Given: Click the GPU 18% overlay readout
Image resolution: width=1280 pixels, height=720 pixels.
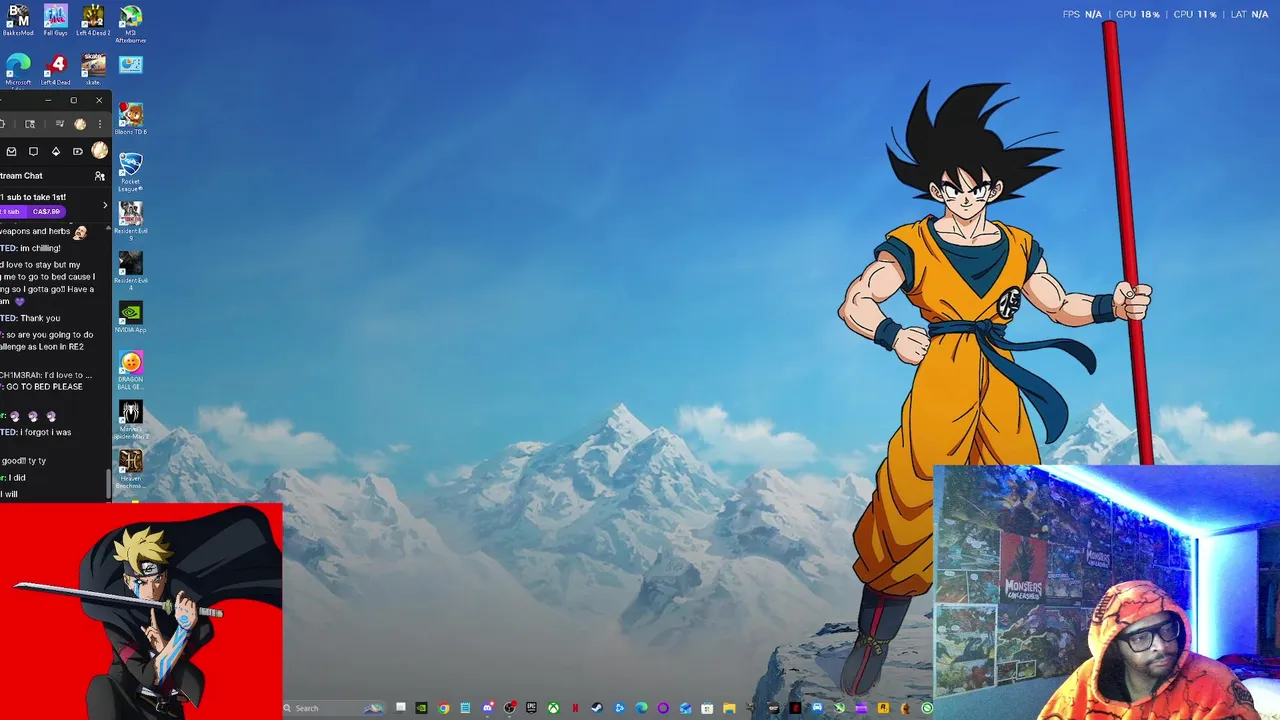Looking at the screenshot, I should (1138, 14).
